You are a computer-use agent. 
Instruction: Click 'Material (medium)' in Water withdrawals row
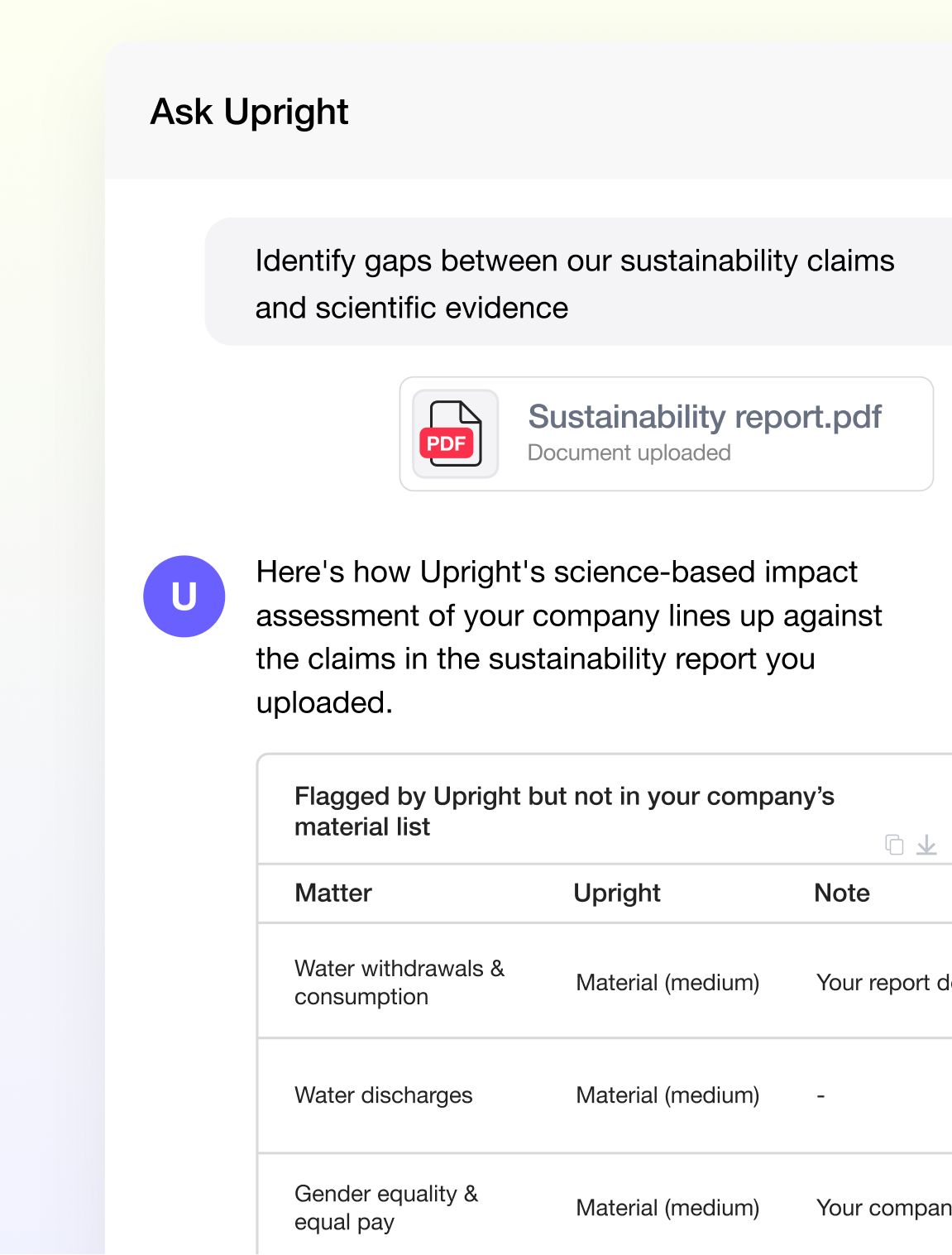tap(667, 983)
